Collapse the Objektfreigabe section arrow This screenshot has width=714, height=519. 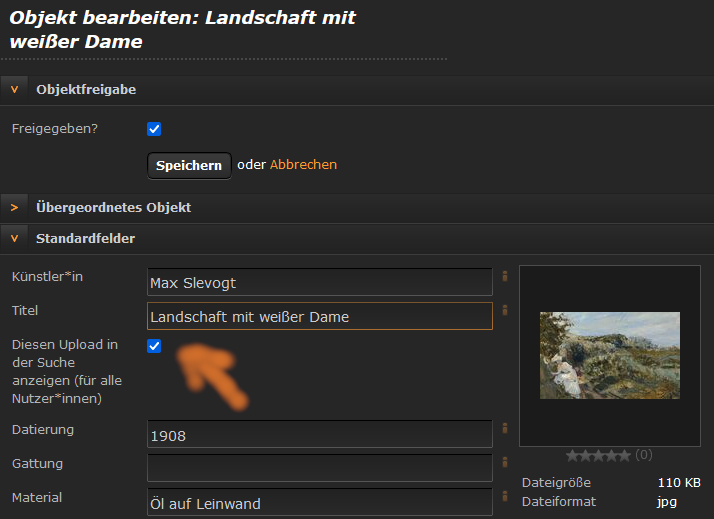[15, 90]
